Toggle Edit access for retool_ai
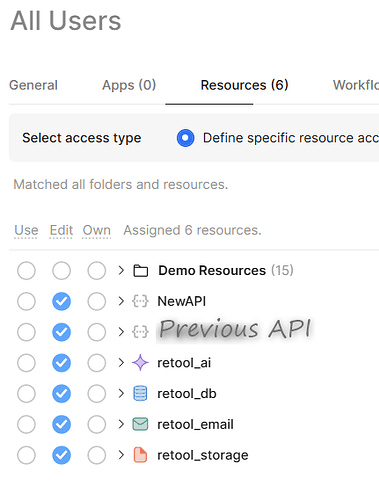Image resolution: width=379 pixels, height=500 pixels. coord(61,363)
